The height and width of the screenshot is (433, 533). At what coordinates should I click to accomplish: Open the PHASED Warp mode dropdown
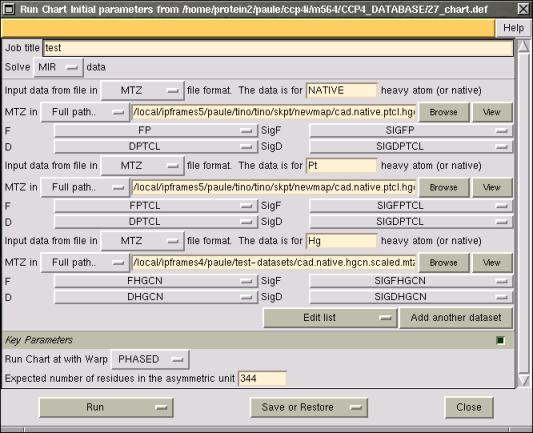[x=150, y=360]
